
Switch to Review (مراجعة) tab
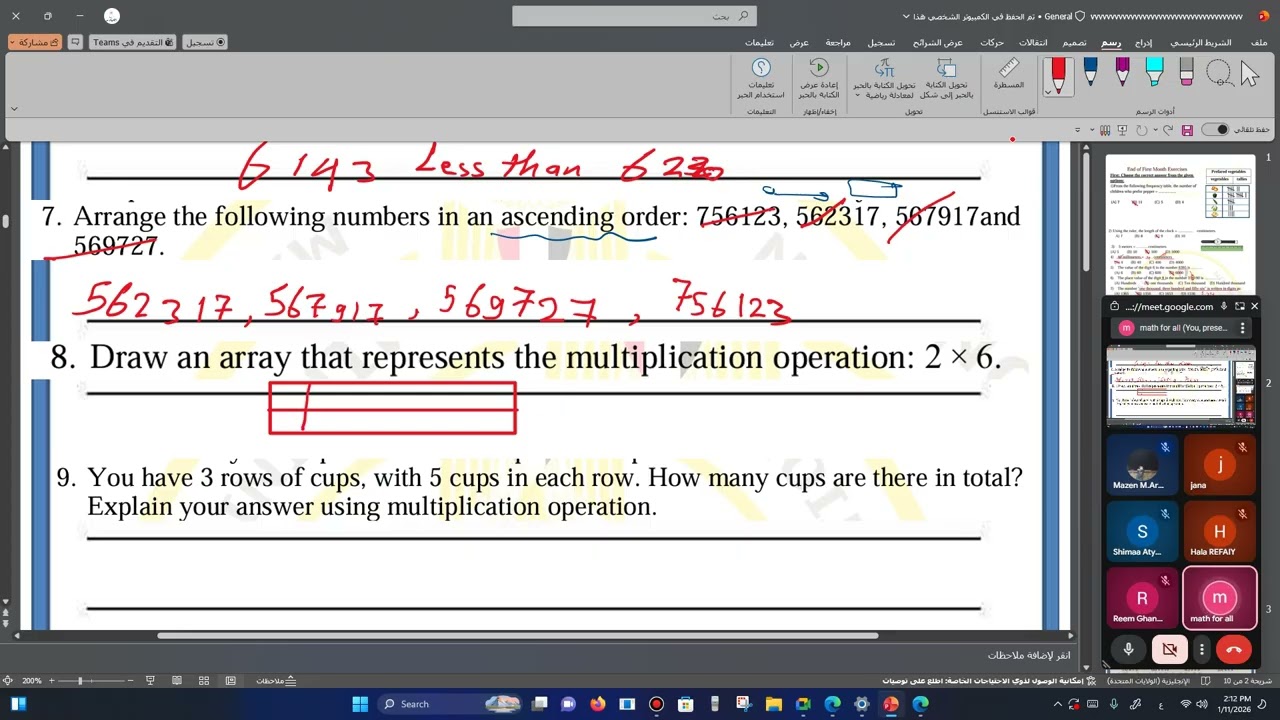click(x=838, y=42)
